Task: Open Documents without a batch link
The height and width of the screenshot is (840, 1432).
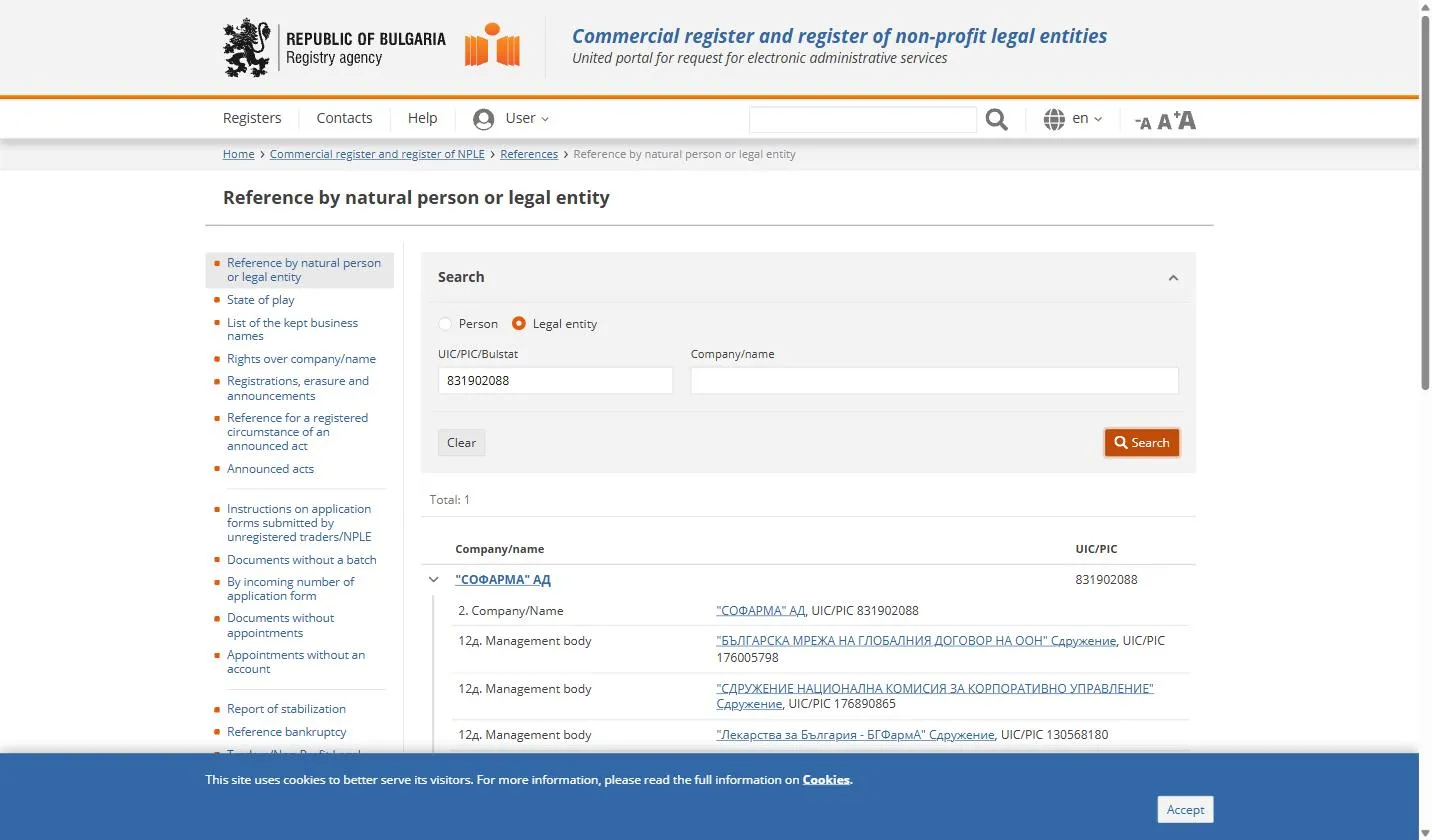Action: (301, 560)
